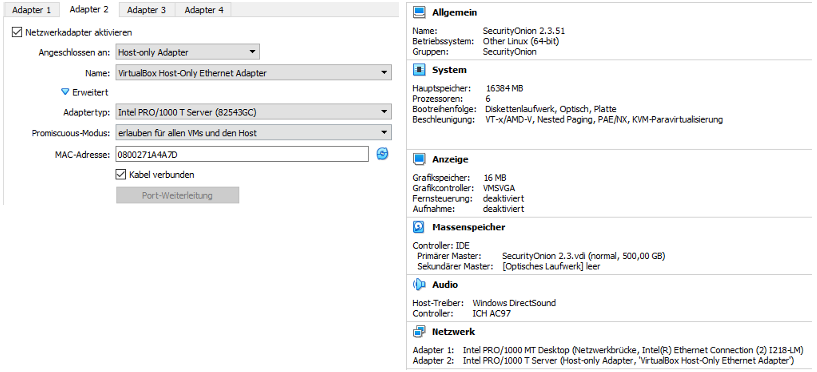Image resolution: width=817 pixels, height=372 pixels.
Task: Click the Windows DirectSound host driver value
Action: [x=514, y=303]
